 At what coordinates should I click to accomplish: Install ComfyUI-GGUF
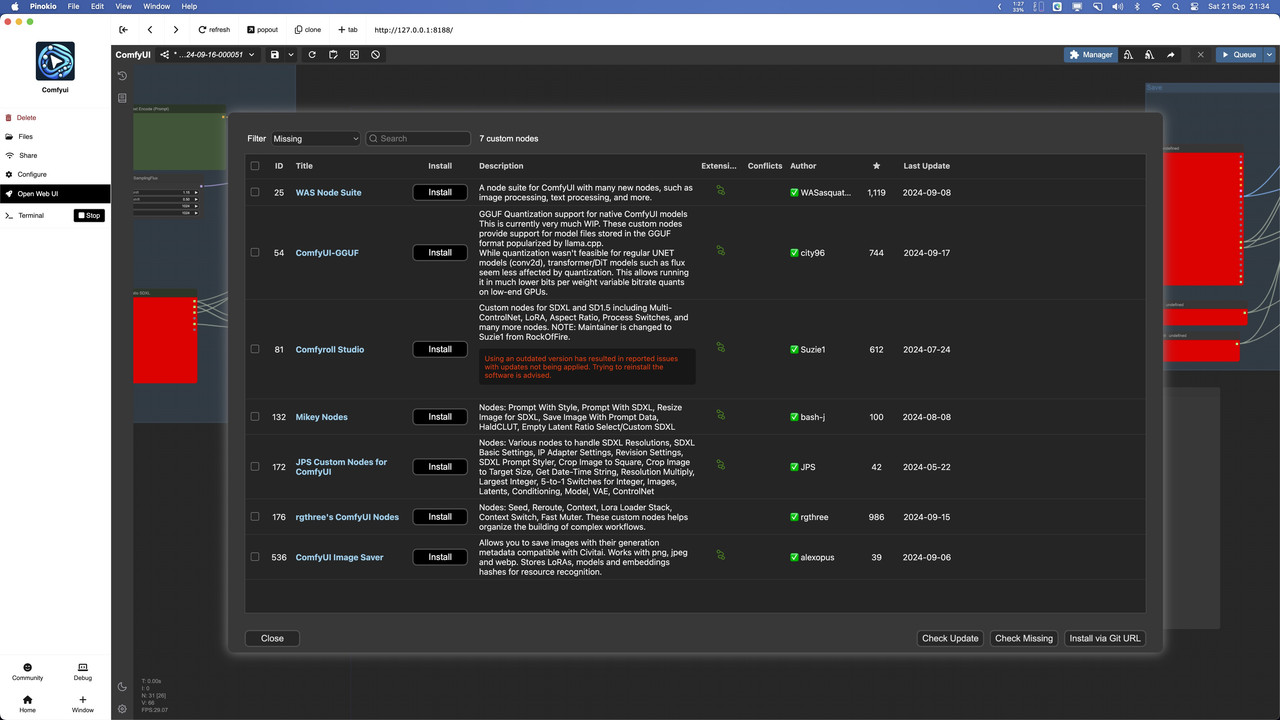coord(440,253)
